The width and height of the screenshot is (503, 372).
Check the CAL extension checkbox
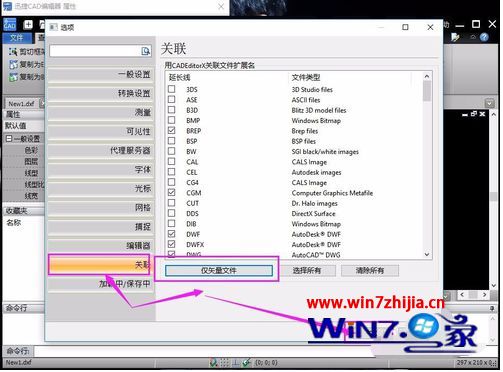172,162
